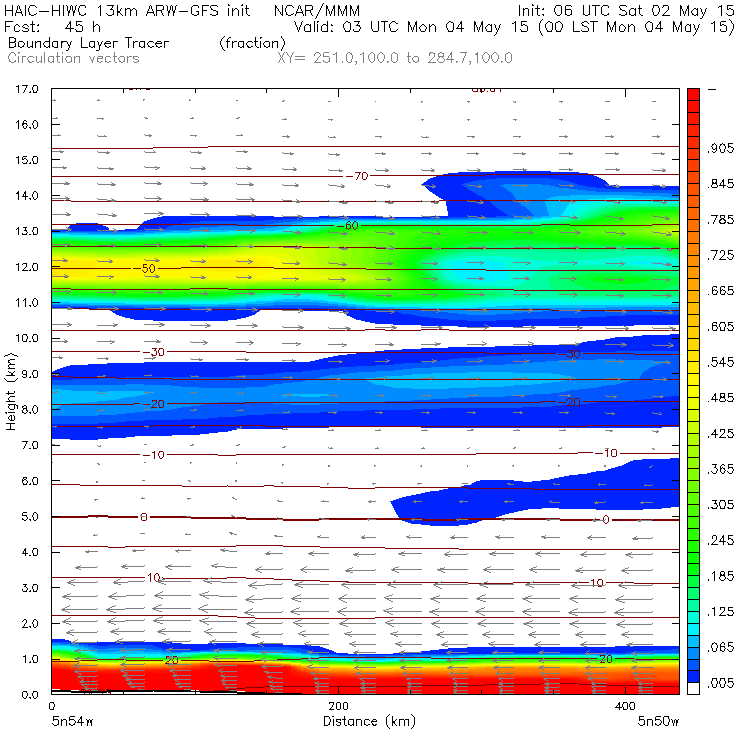Select the 'Boundary Layer Tracer' field label
This screenshot has height=740, width=740.
click(88, 43)
